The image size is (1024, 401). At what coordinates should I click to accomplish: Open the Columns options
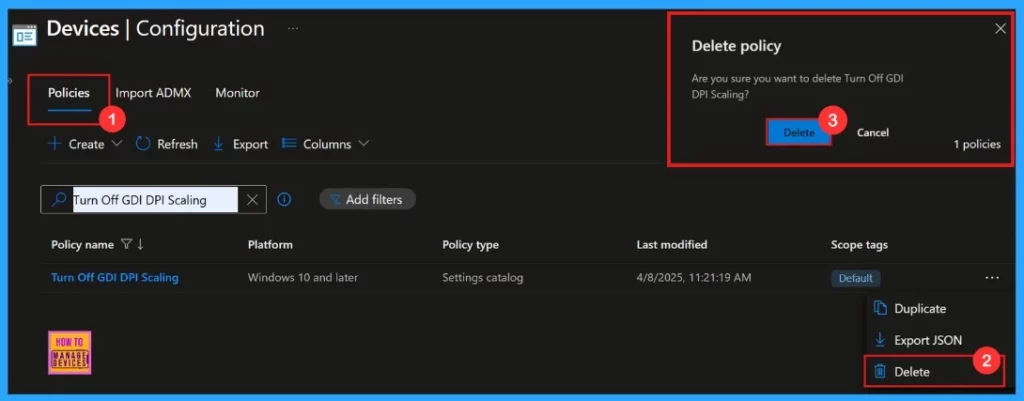tap(325, 144)
